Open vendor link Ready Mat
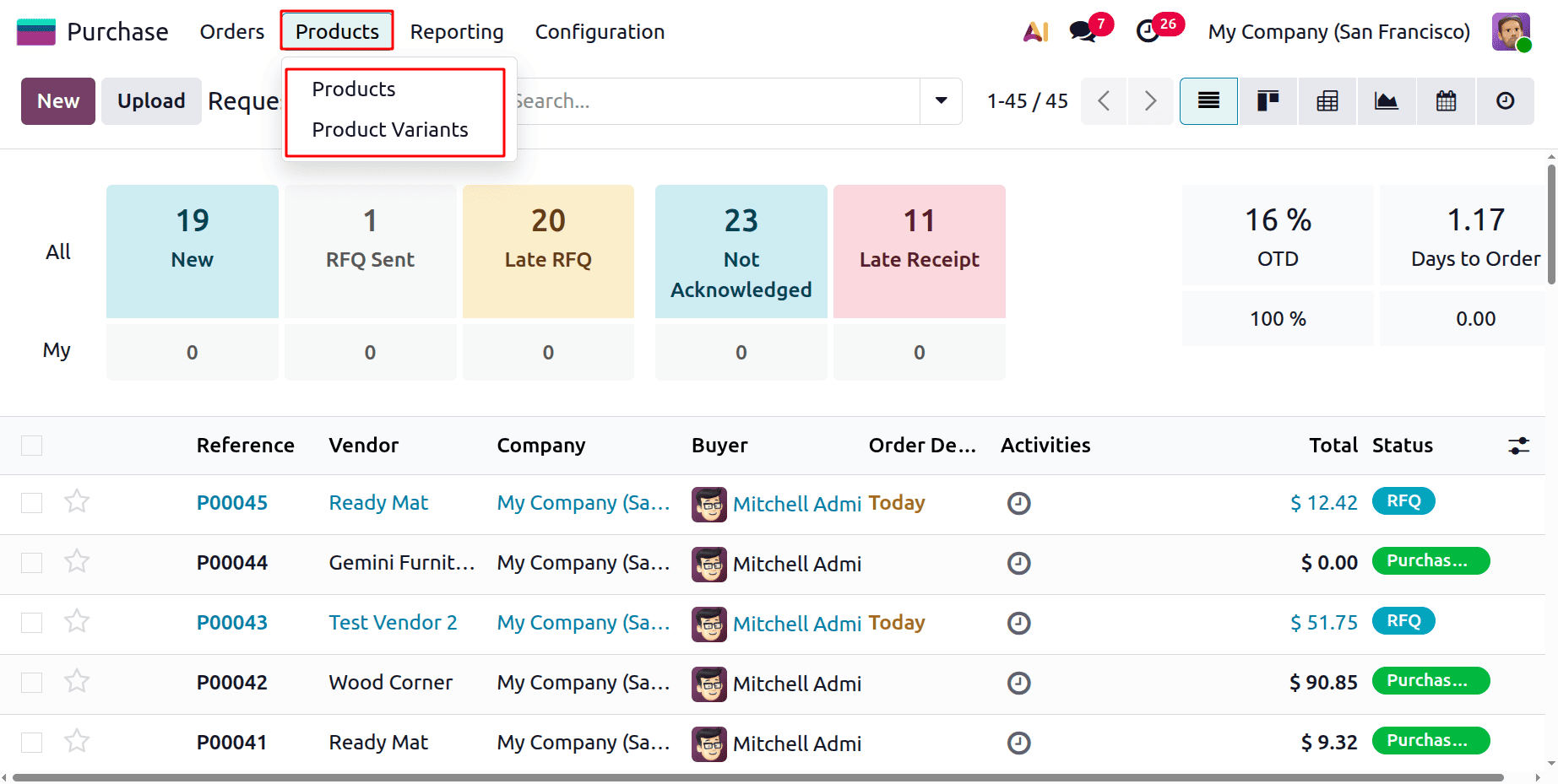 tap(377, 501)
